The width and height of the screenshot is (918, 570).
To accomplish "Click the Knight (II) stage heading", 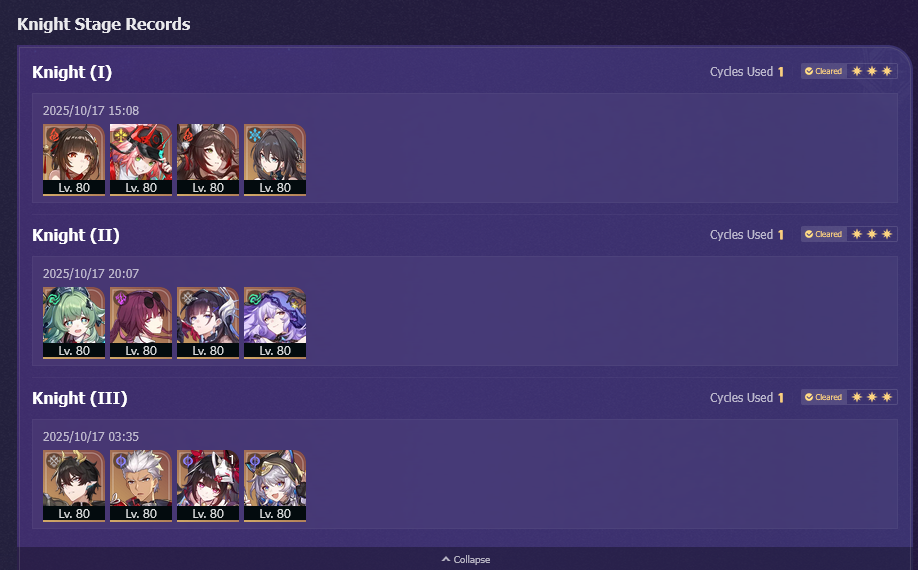I will coord(76,235).
